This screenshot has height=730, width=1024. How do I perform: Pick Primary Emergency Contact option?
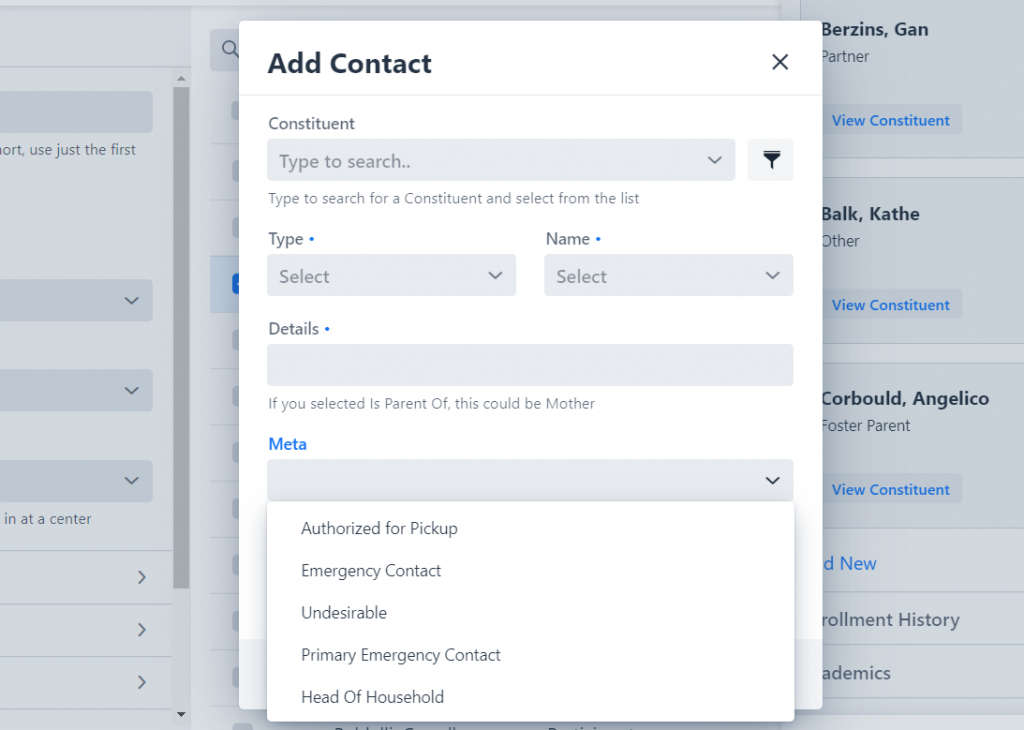[401, 655]
